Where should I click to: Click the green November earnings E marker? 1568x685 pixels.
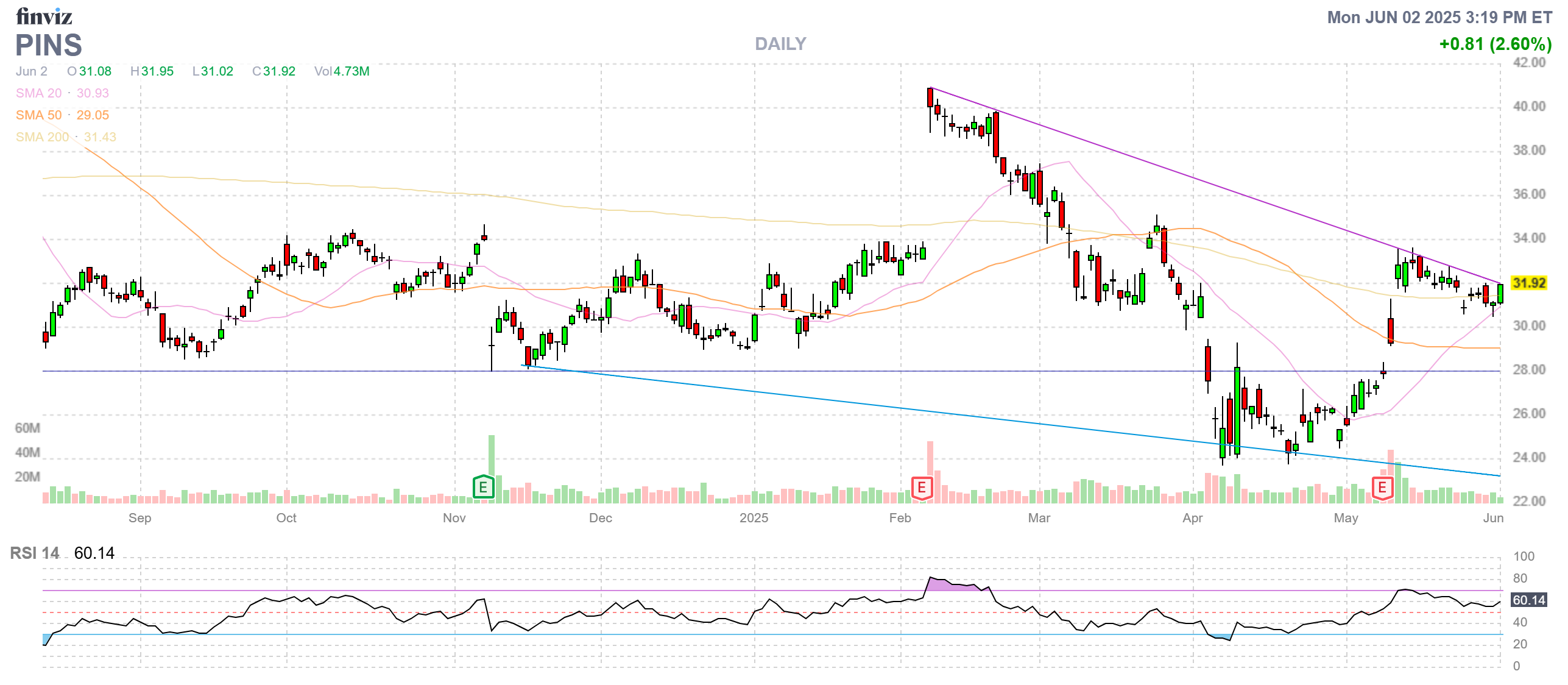pyautogui.click(x=483, y=487)
